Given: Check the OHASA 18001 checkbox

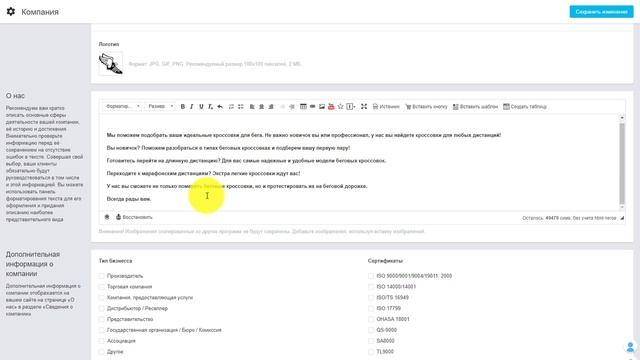Looking at the screenshot, I should [x=371, y=319].
